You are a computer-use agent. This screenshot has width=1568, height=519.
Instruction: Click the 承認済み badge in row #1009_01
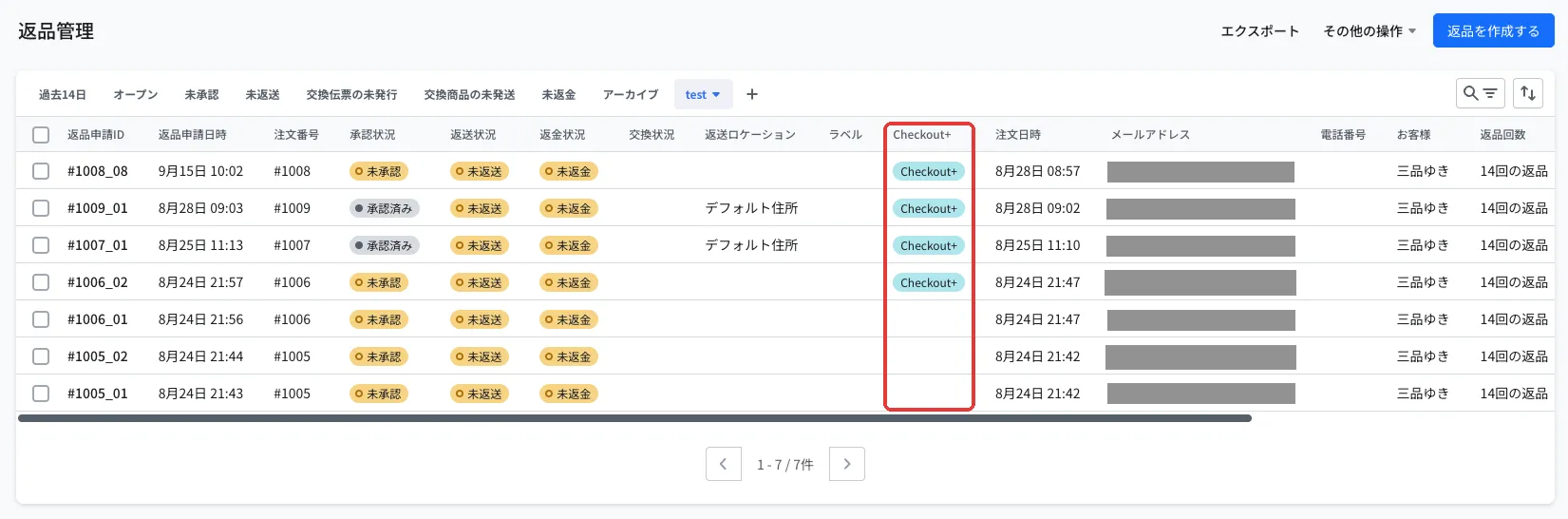[385, 208]
